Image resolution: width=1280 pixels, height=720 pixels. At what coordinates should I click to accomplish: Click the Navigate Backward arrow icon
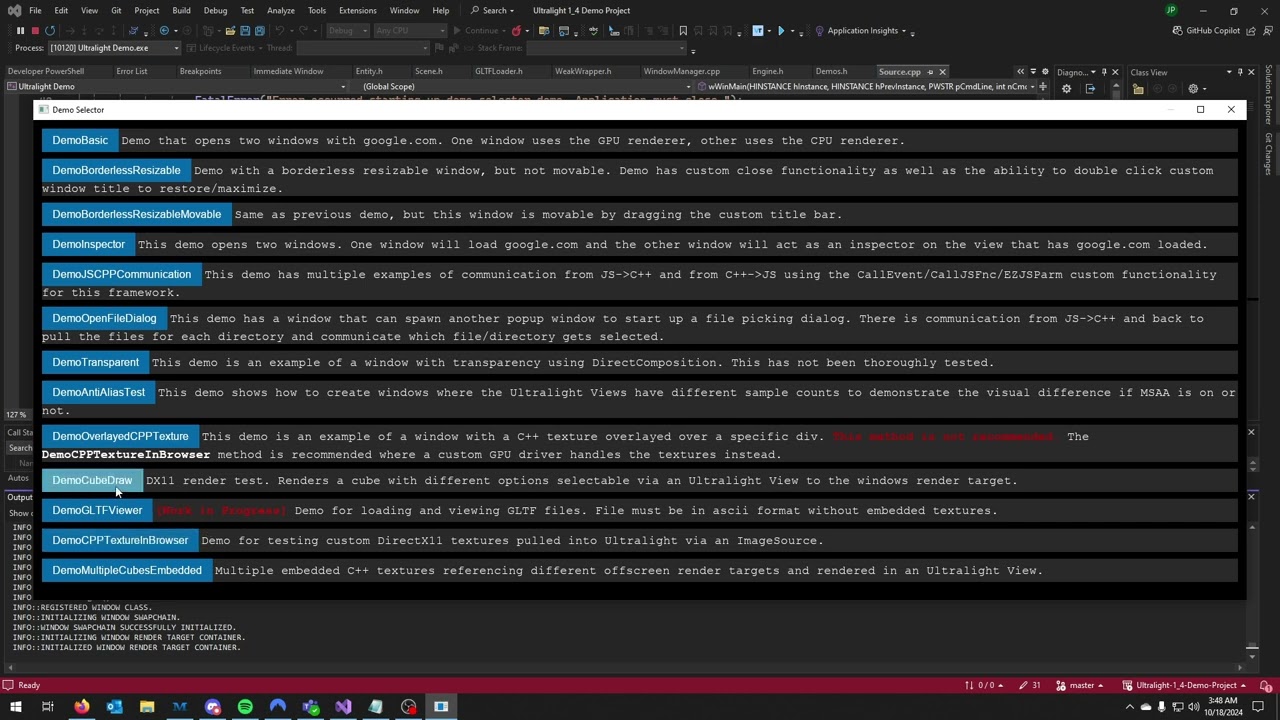click(166, 31)
